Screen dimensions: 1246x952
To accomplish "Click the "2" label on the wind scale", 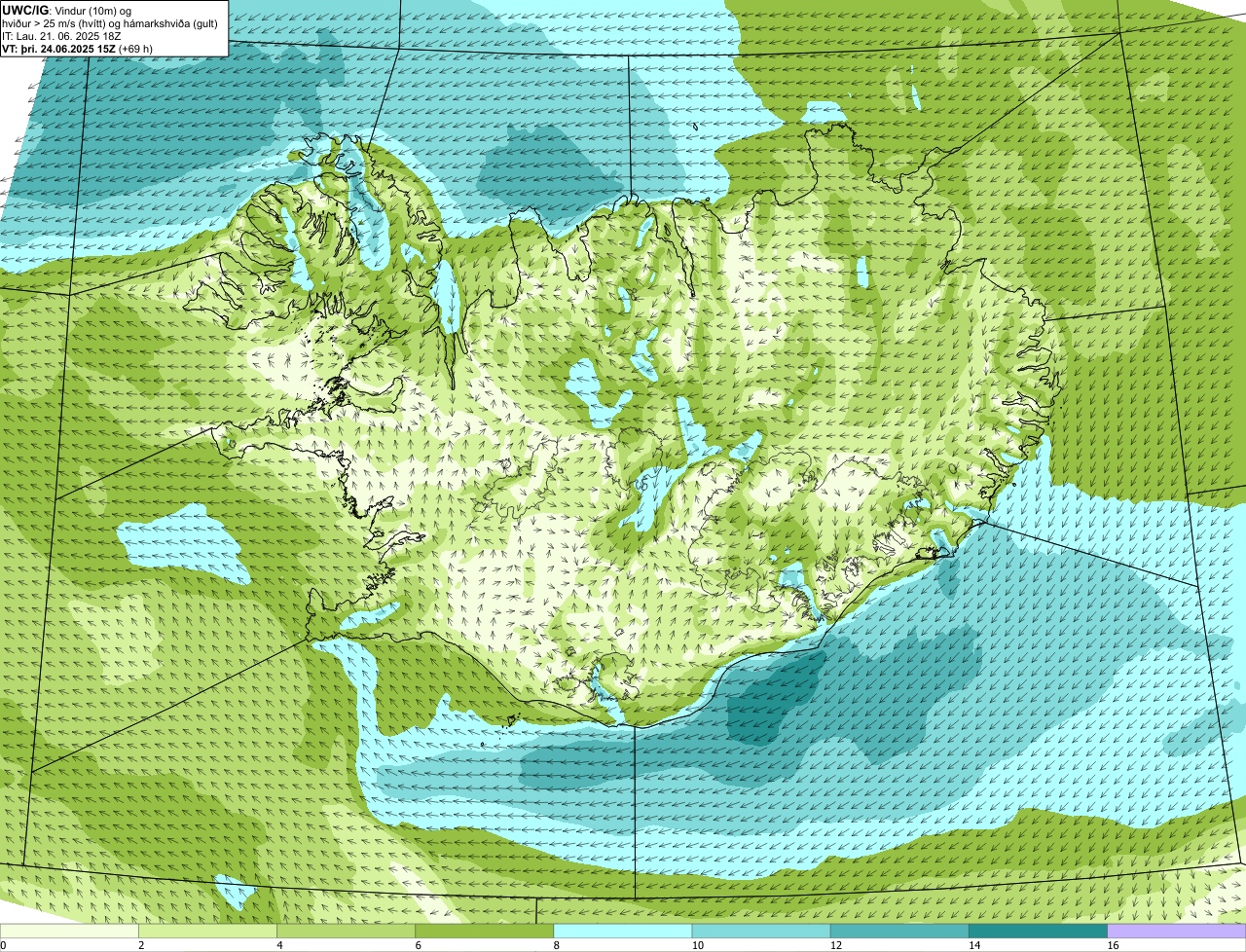I will pos(142,945).
